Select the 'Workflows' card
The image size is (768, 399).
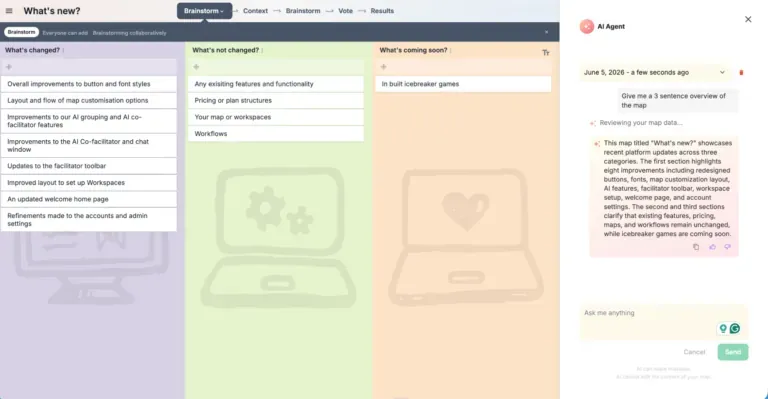click(276, 134)
